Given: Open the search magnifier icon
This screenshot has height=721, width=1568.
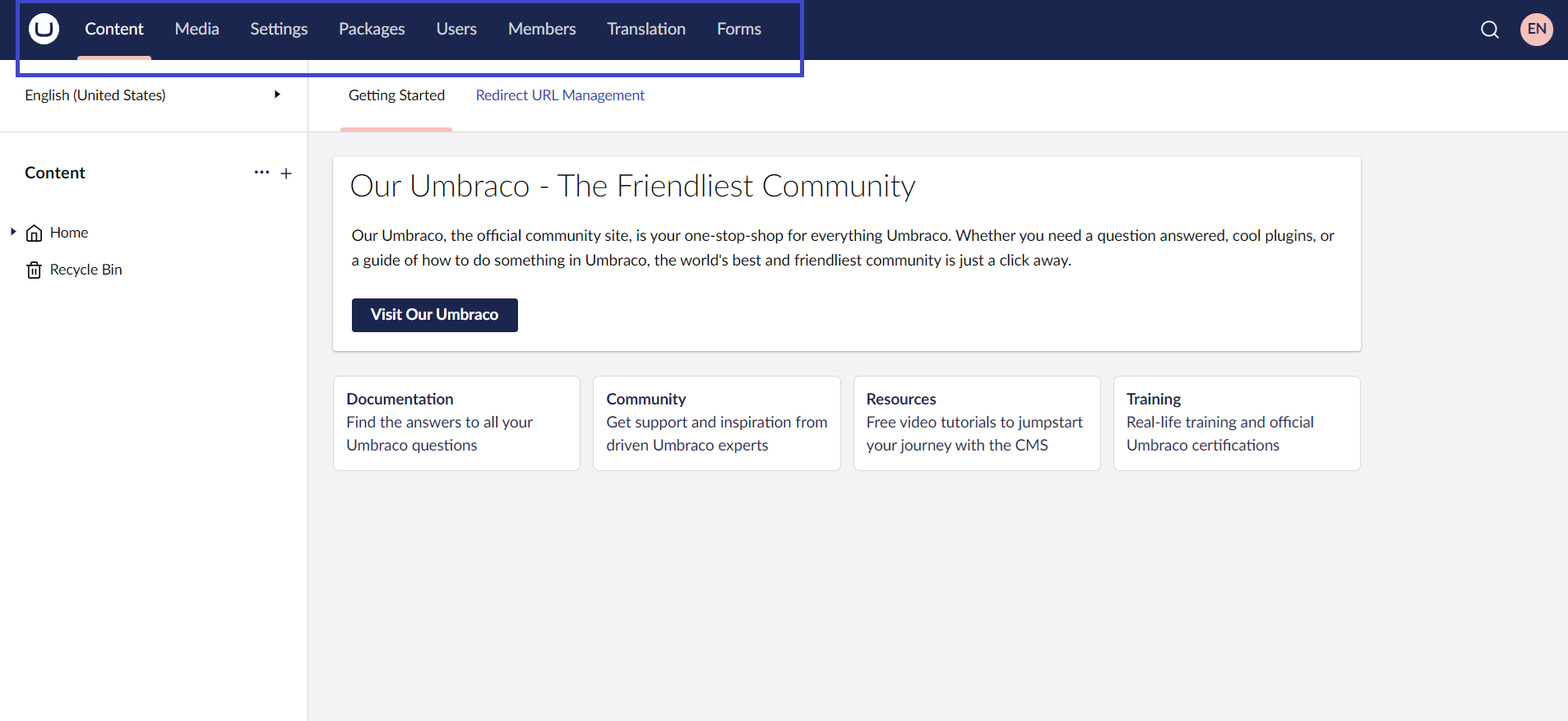Looking at the screenshot, I should pos(1490,30).
